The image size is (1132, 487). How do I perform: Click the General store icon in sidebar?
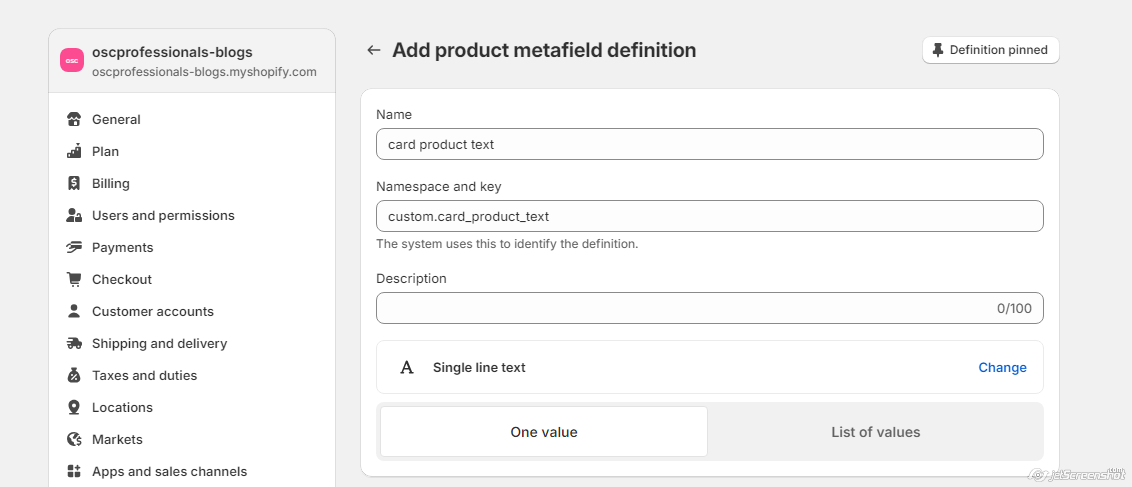74,119
